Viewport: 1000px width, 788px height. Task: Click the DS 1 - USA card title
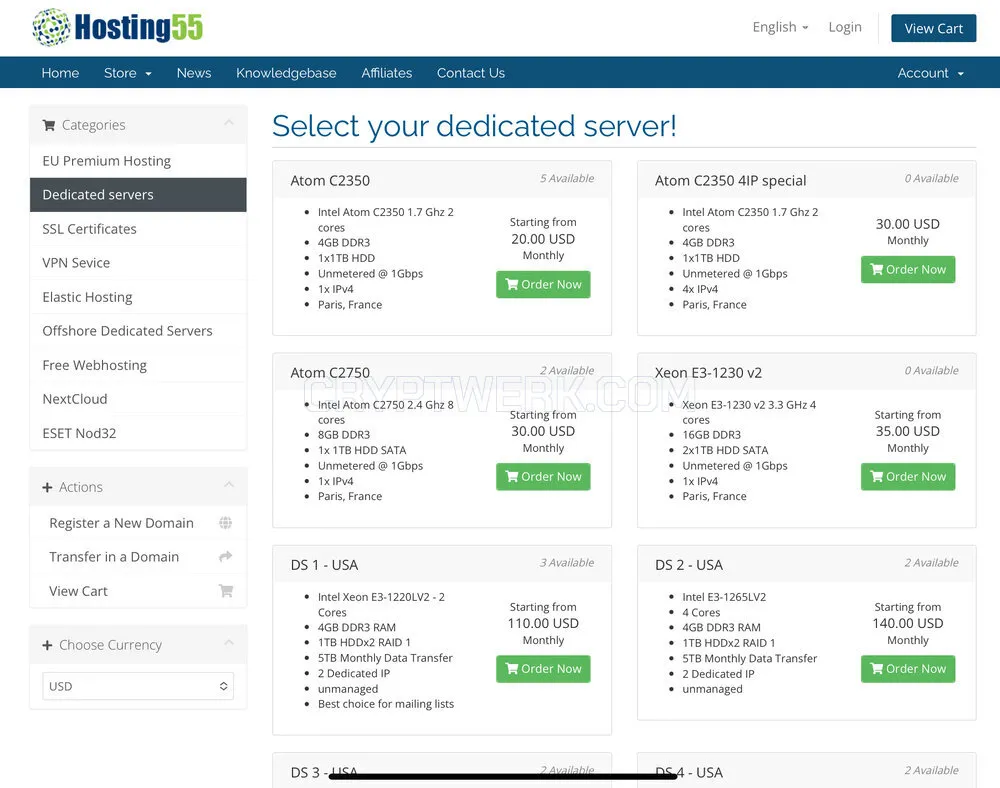tap(324, 565)
